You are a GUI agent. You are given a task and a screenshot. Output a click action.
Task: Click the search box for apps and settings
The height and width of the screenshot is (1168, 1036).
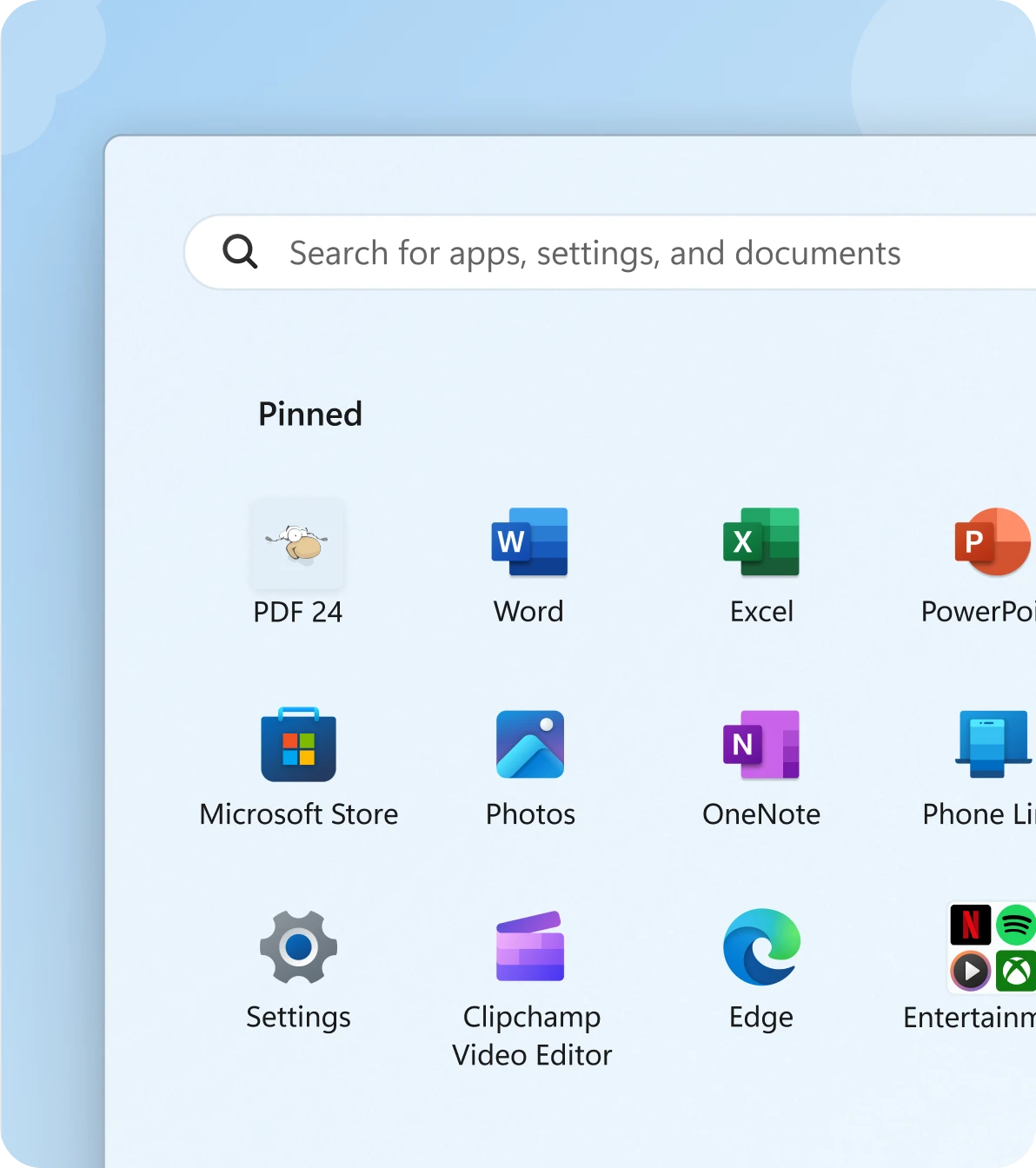click(x=608, y=253)
